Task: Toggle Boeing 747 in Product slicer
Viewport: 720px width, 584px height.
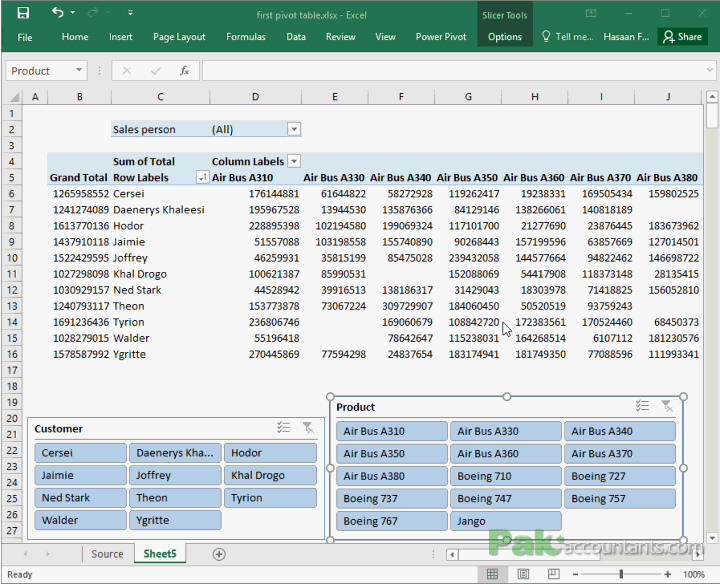Action: pos(506,499)
